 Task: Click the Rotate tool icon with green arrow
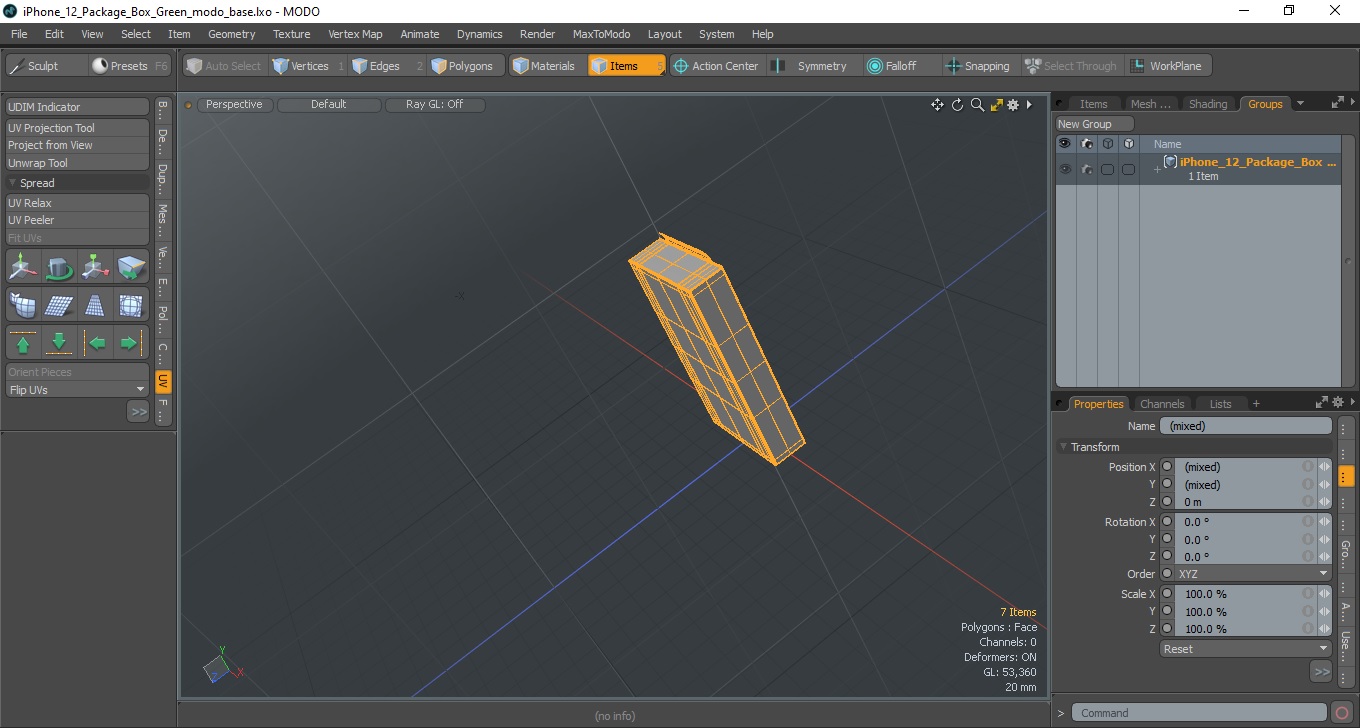pyautogui.click(x=59, y=267)
